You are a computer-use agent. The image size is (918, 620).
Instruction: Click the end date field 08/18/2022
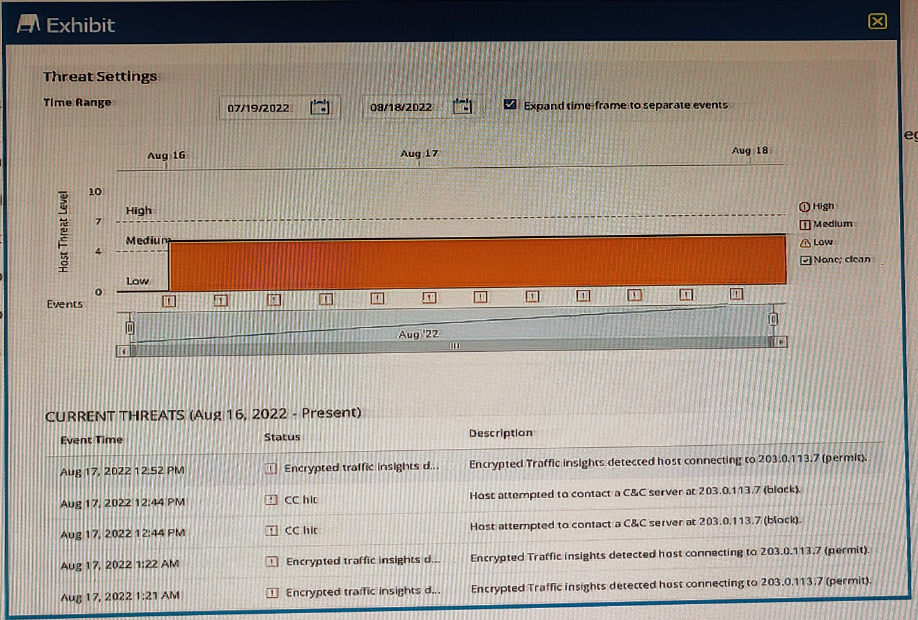pos(400,107)
